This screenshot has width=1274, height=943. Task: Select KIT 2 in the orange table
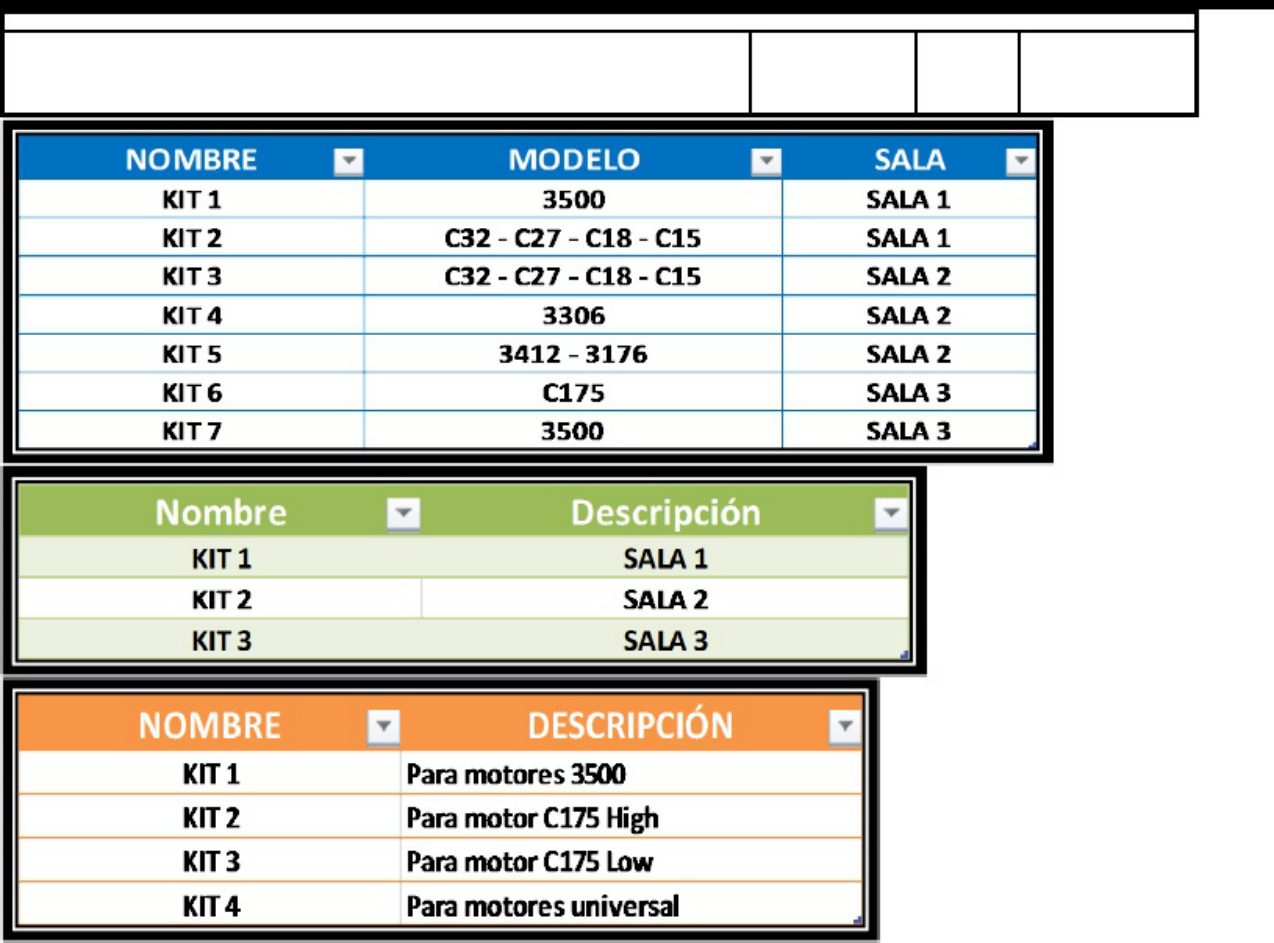pos(211,818)
